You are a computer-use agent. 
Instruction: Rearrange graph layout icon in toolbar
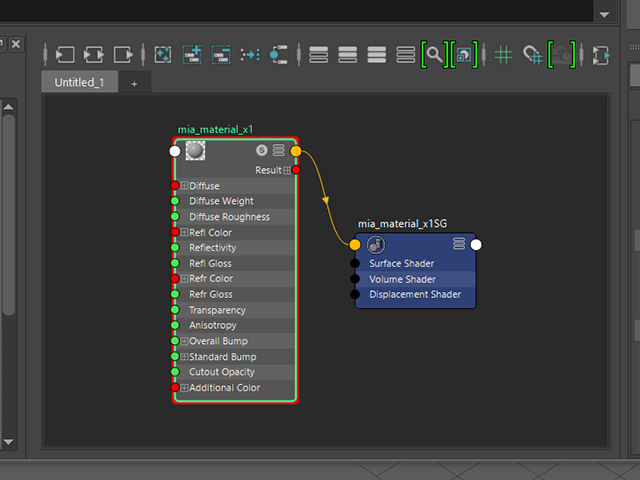[250, 55]
